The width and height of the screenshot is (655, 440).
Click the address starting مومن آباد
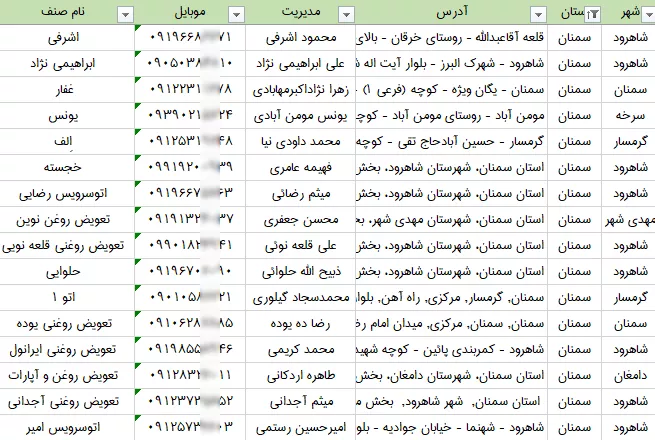(x=451, y=116)
